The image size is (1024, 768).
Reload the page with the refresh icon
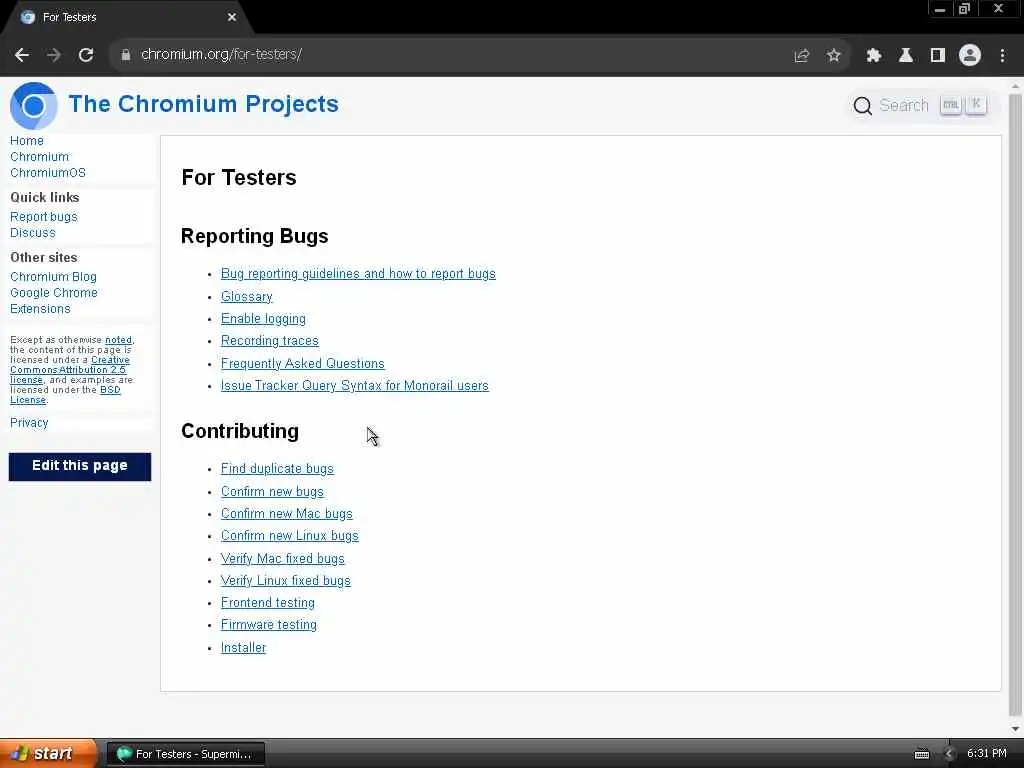tap(86, 55)
